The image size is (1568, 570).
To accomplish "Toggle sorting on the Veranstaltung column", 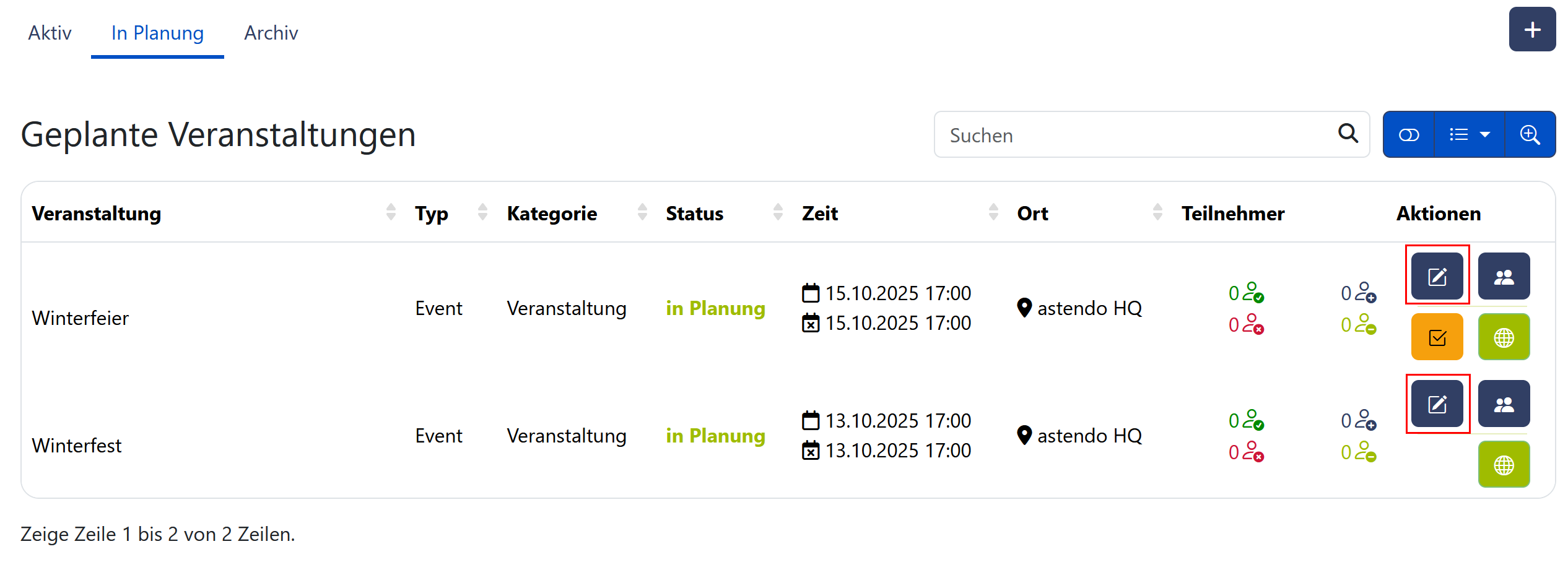I will click(391, 212).
